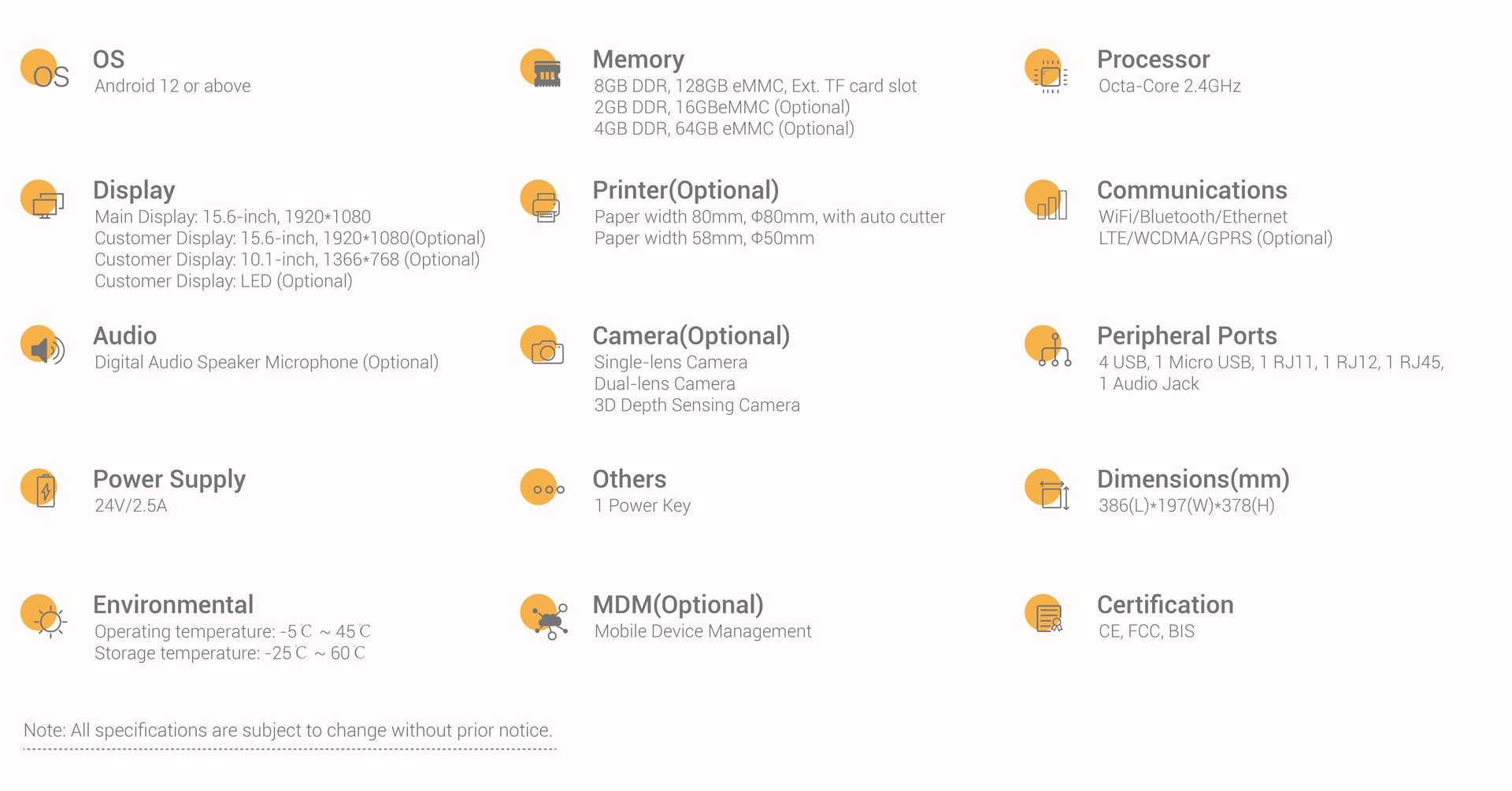Click the Memory chip icon

tap(543, 71)
